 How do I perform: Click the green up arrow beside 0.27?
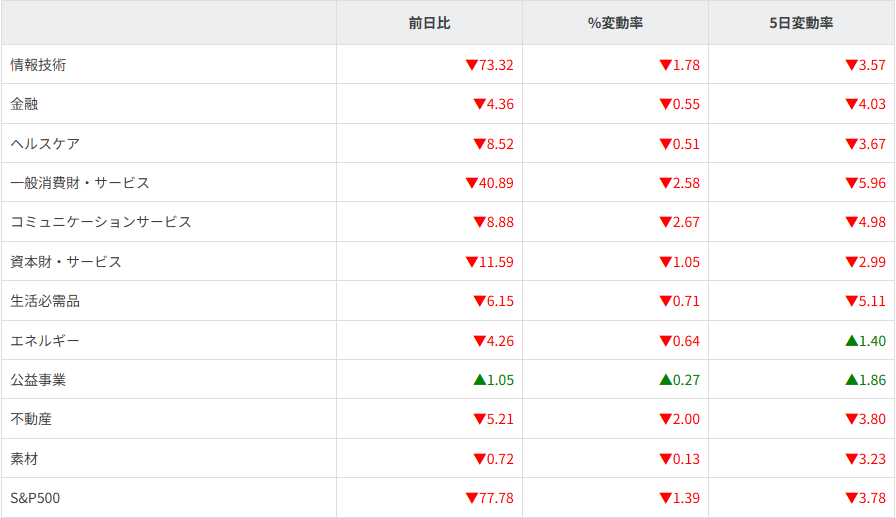coord(666,380)
